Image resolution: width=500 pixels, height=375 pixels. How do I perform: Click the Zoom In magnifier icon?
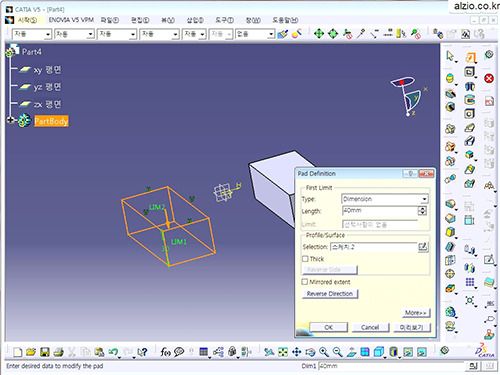pos(324,352)
